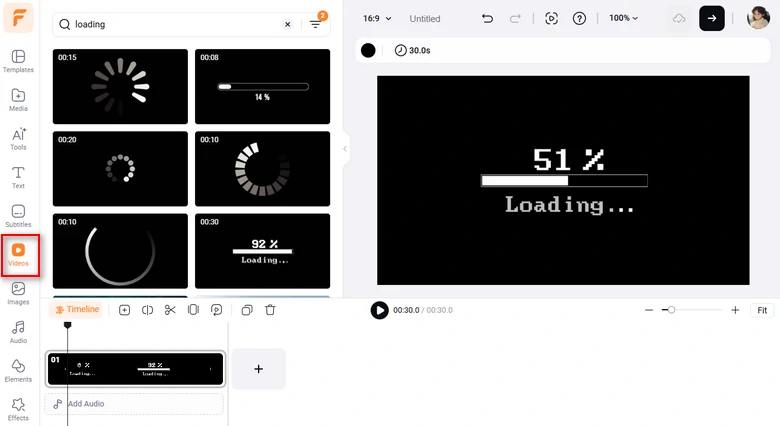Click the timeline zoom slider handle
The image size is (780, 426).
point(671,310)
